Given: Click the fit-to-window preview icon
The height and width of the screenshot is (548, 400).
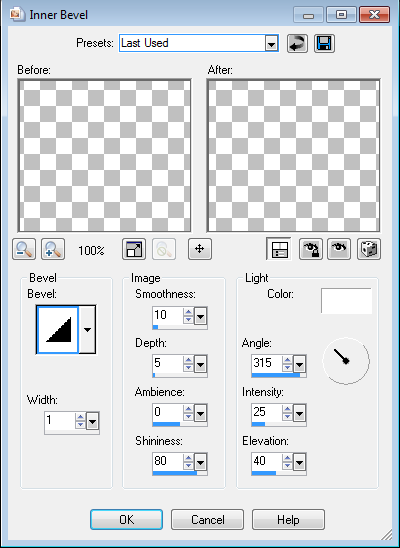Looking at the screenshot, I should 134,249.
